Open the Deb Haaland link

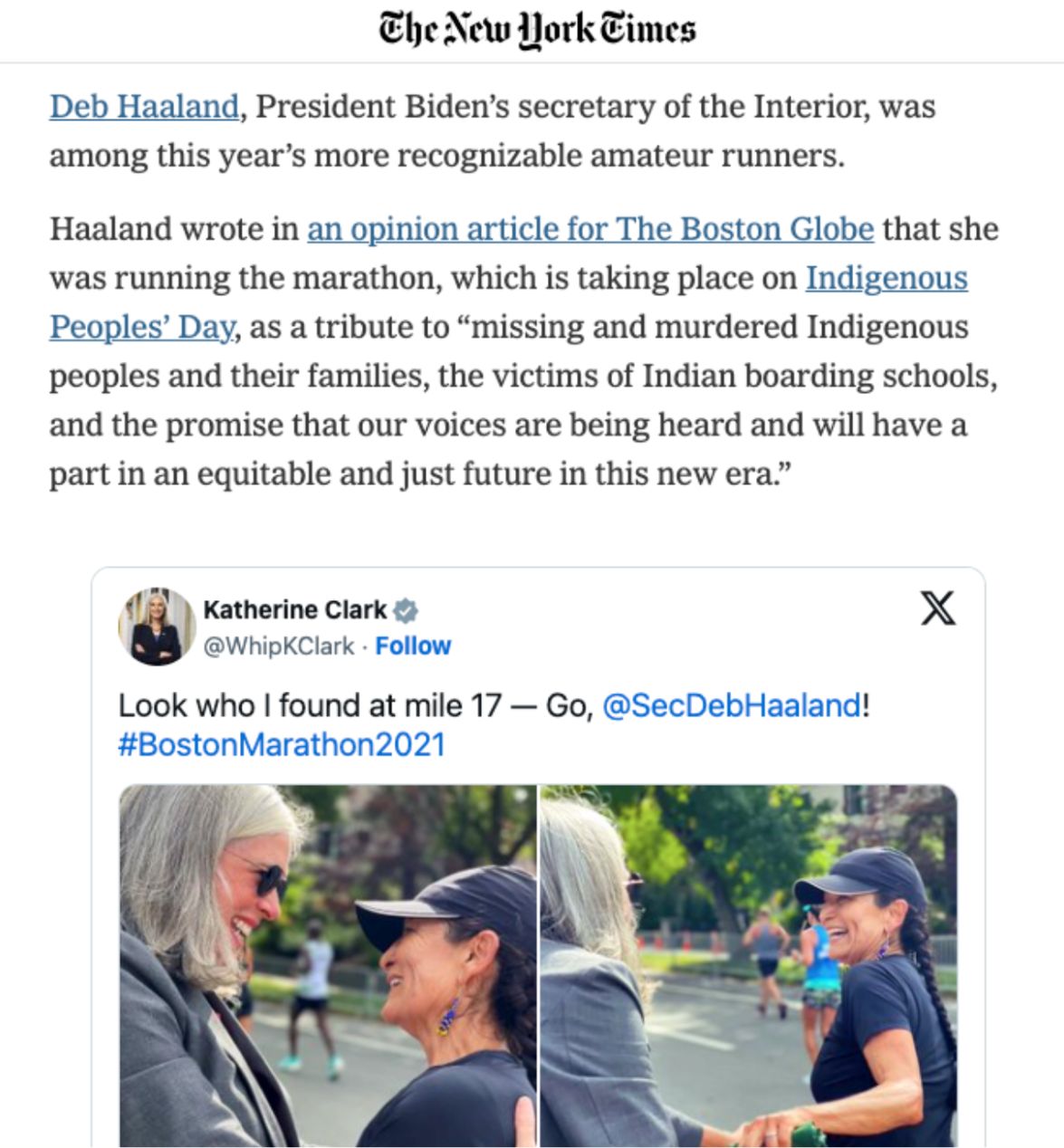143,107
